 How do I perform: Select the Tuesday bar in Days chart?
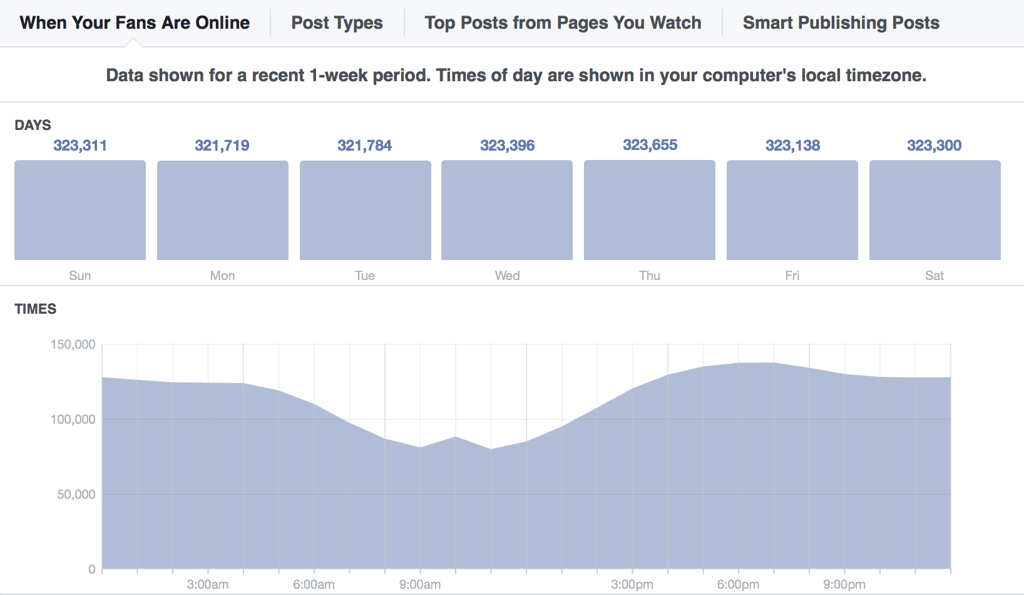point(365,210)
